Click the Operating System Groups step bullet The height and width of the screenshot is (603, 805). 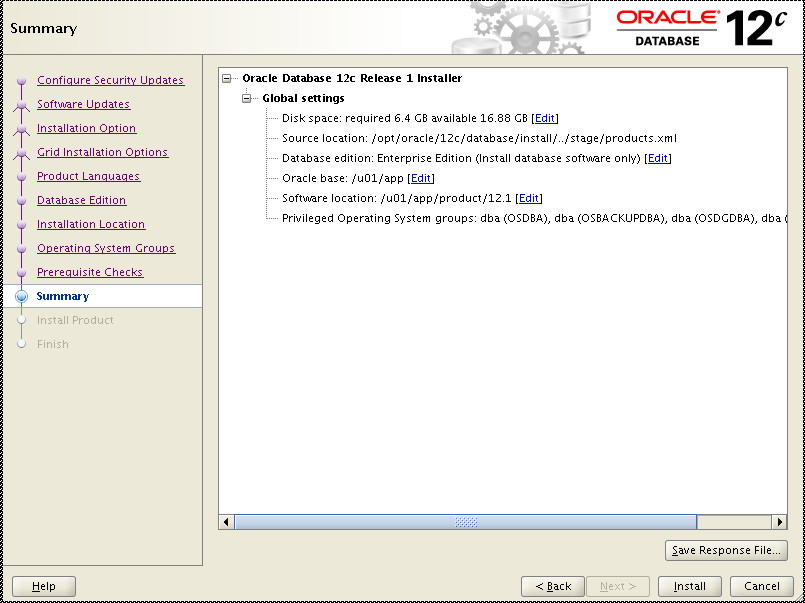22,249
